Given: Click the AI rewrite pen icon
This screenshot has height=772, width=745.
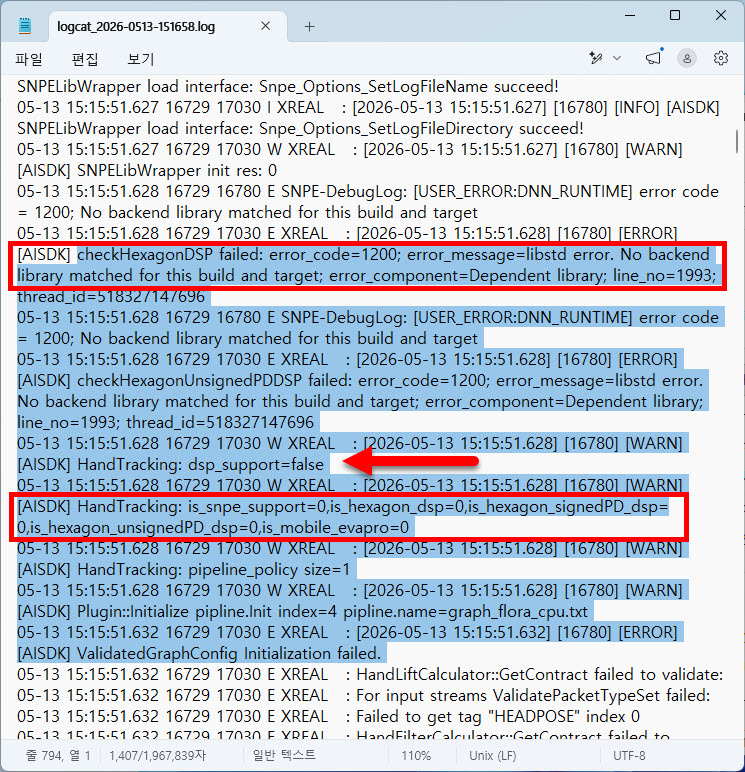Looking at the screenshot, I should (596, 58).
